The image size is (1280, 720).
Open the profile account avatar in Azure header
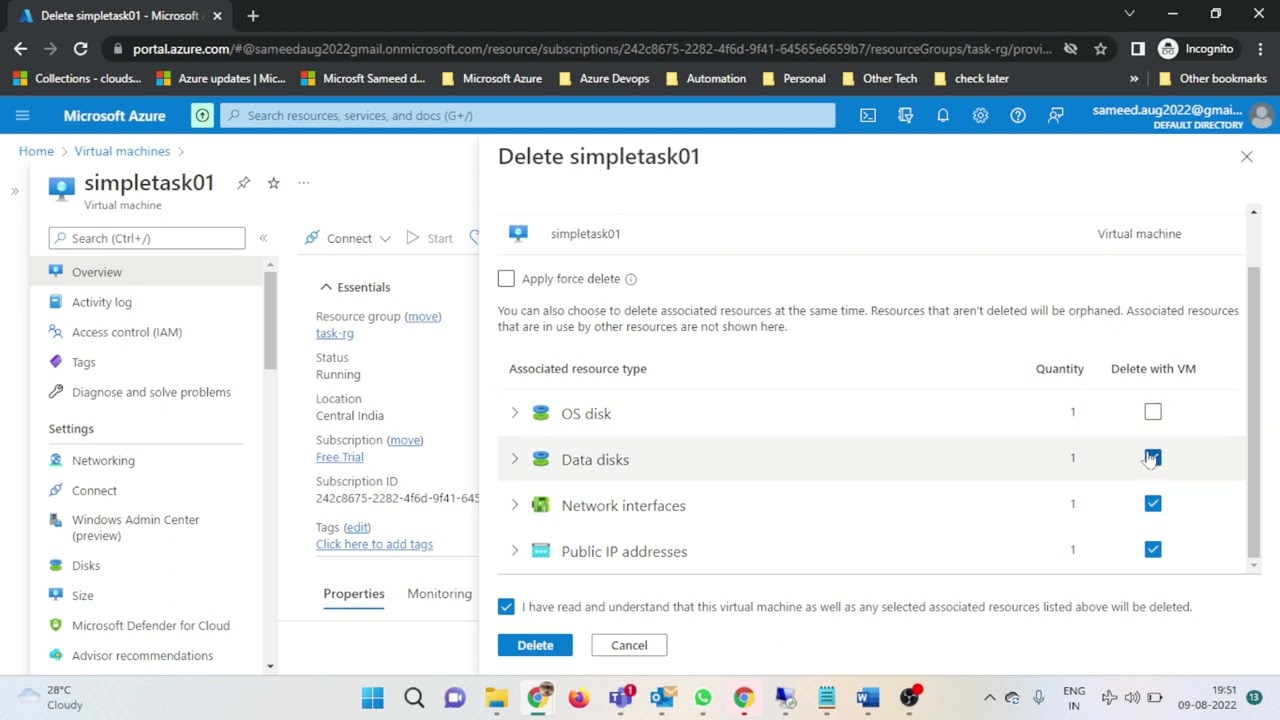click(1262, 115)
